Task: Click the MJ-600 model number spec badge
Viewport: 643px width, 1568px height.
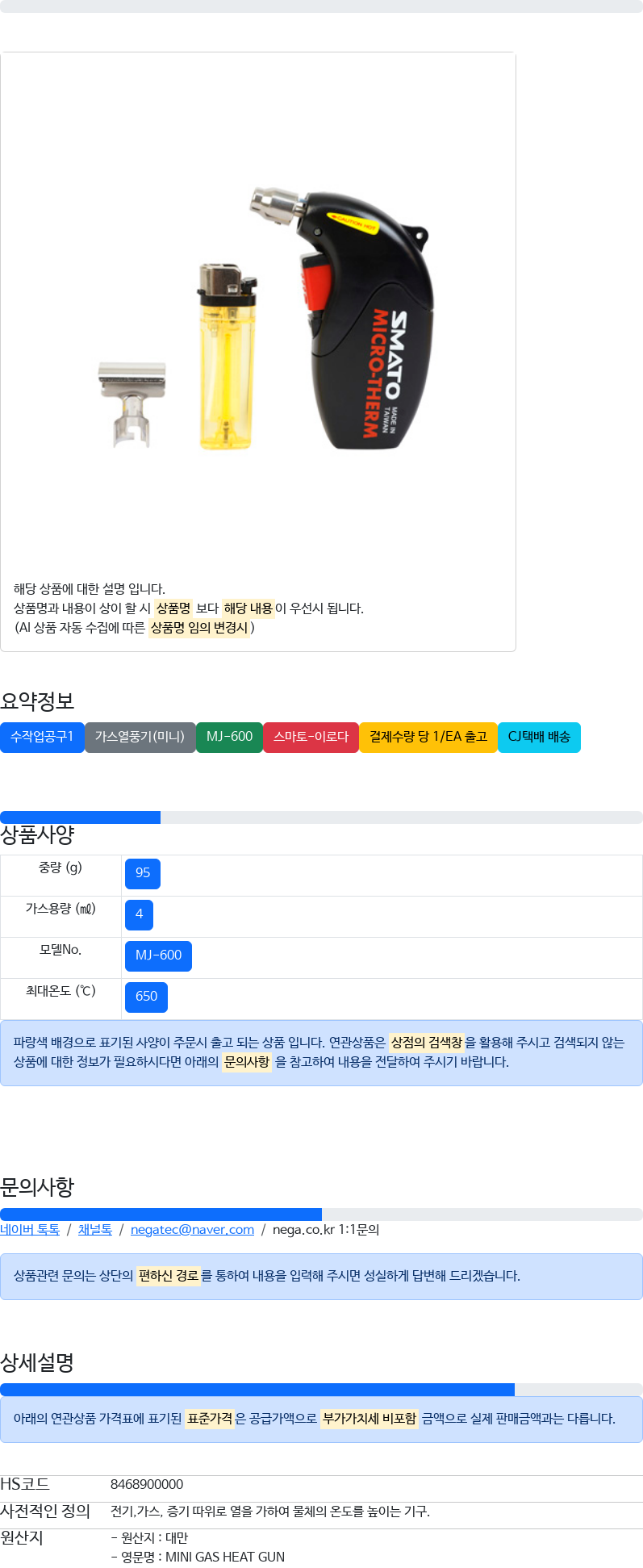Action: [158, 955]
